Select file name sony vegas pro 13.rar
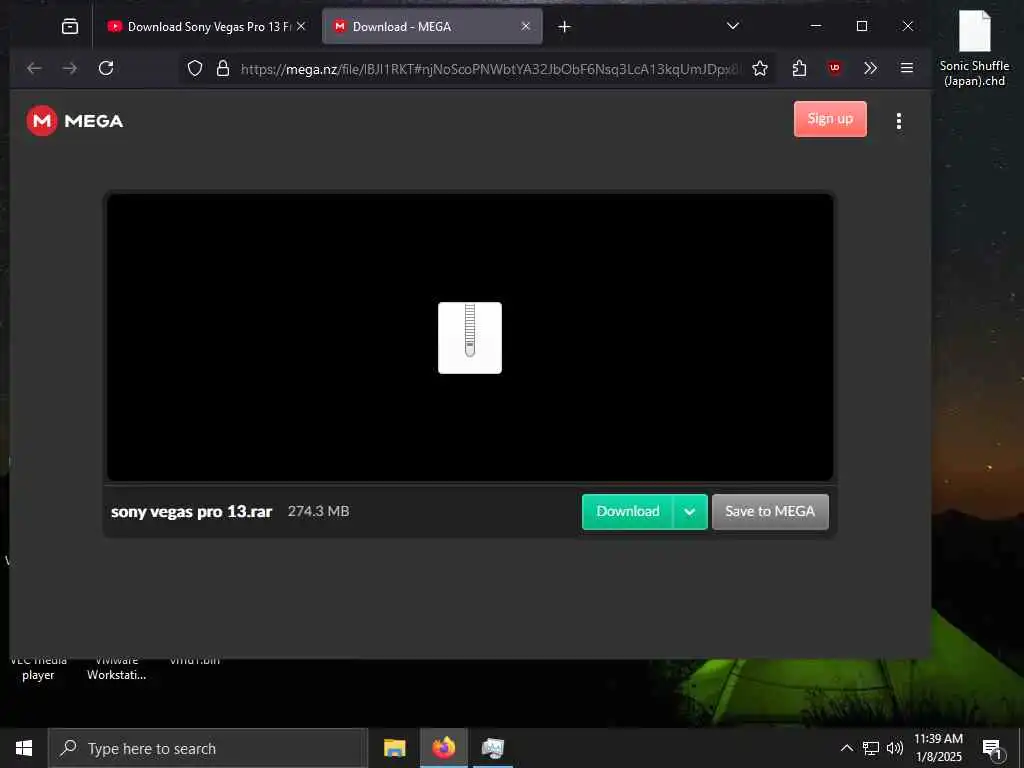The width and height of the screenshot is (1024, 768). [191, 511]
